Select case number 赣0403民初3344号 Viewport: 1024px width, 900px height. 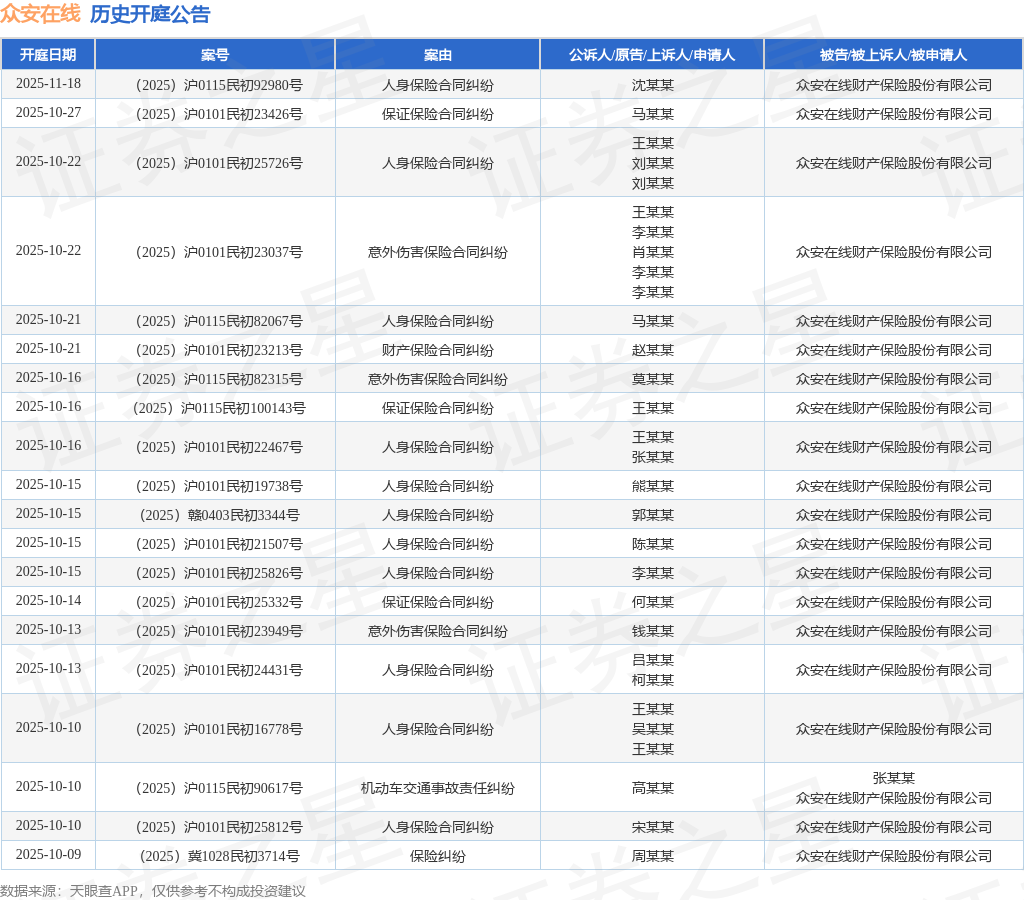coord(219,515)
